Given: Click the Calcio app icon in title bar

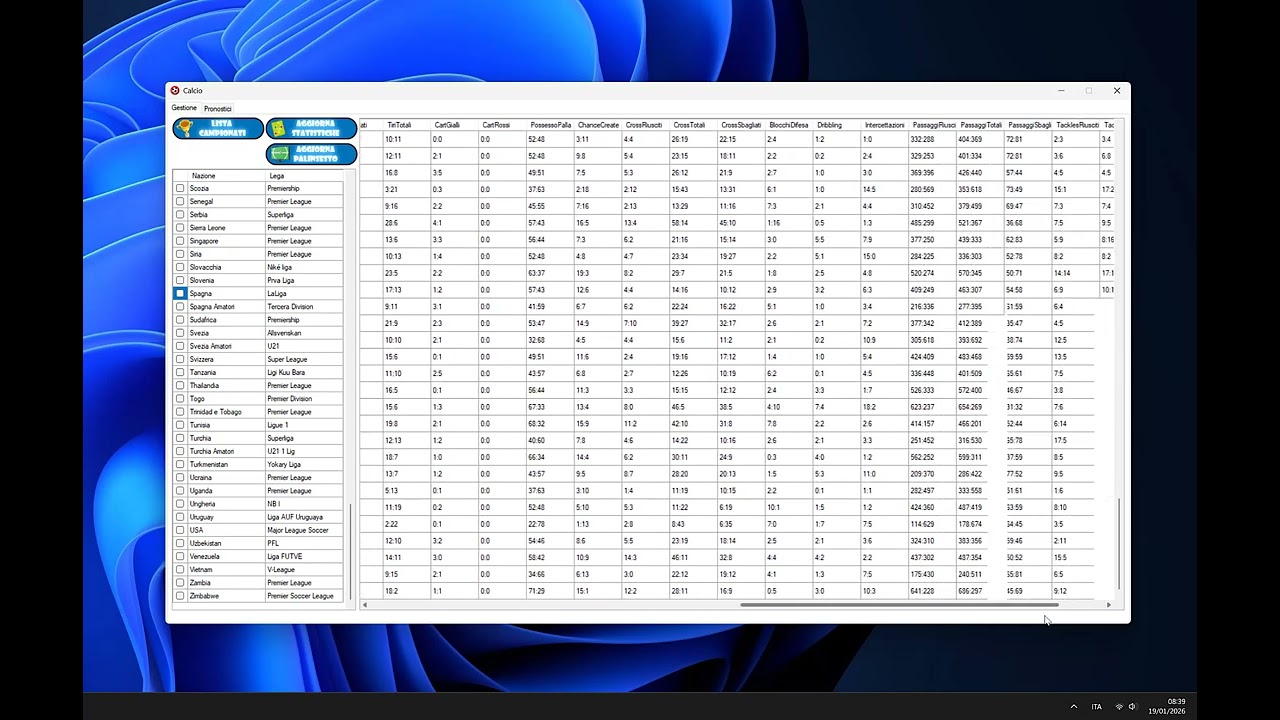Looking at the screenshot, I should pos(175,90).
